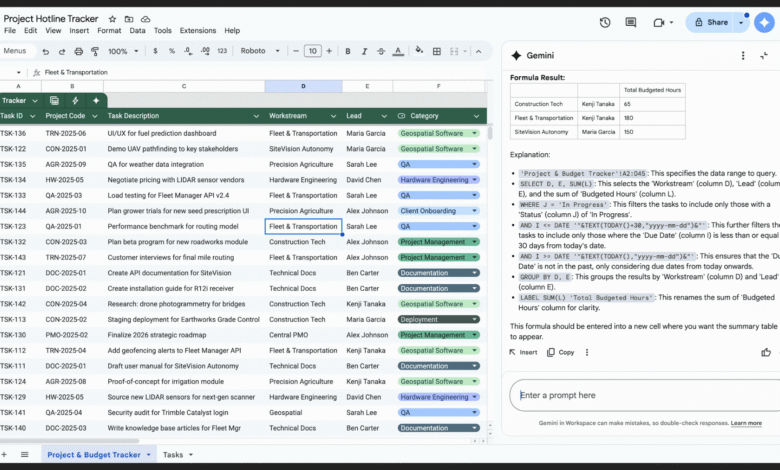Screen dimensions: 780x470
Task: Open the Learn more link below the prompt
Action: pos(746,423)
